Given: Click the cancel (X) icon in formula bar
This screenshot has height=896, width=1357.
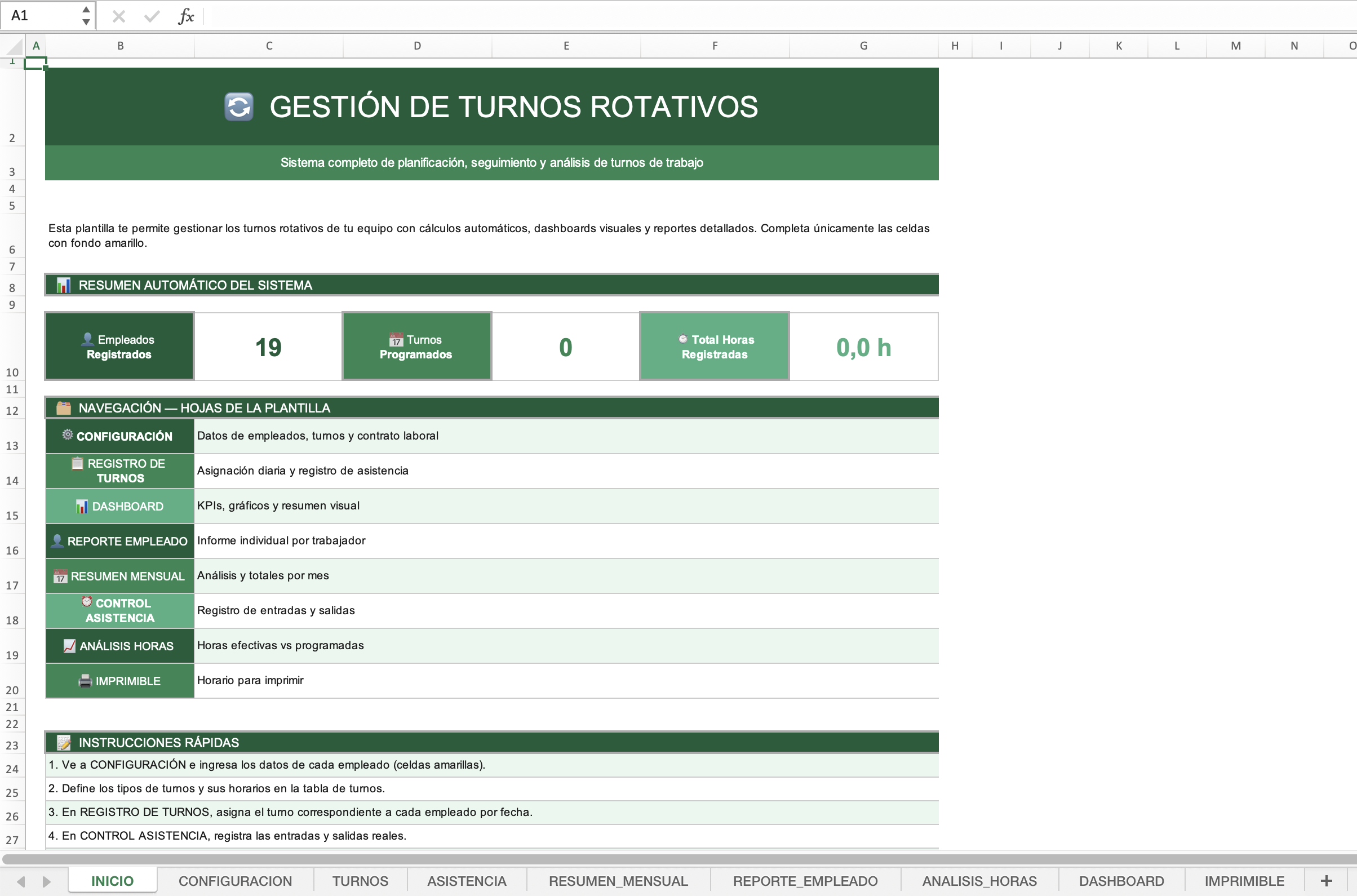Looking at the screenshot, I should (x=119, y=16).
